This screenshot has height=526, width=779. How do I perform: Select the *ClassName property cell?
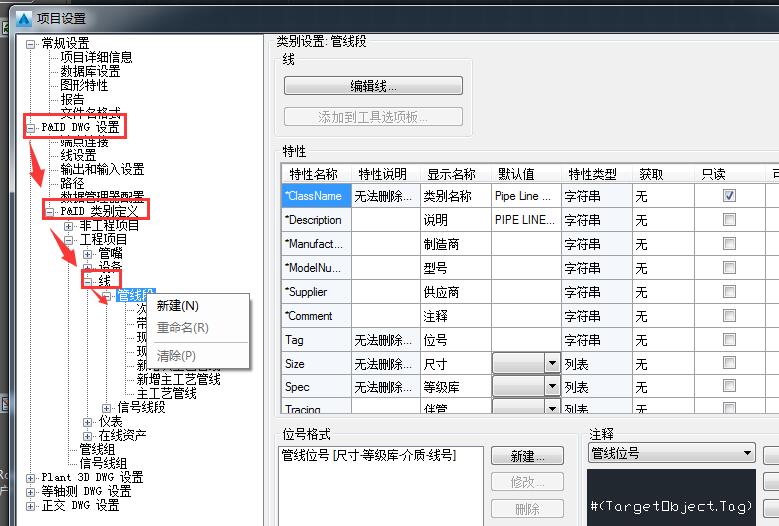[x=316, y=196]
